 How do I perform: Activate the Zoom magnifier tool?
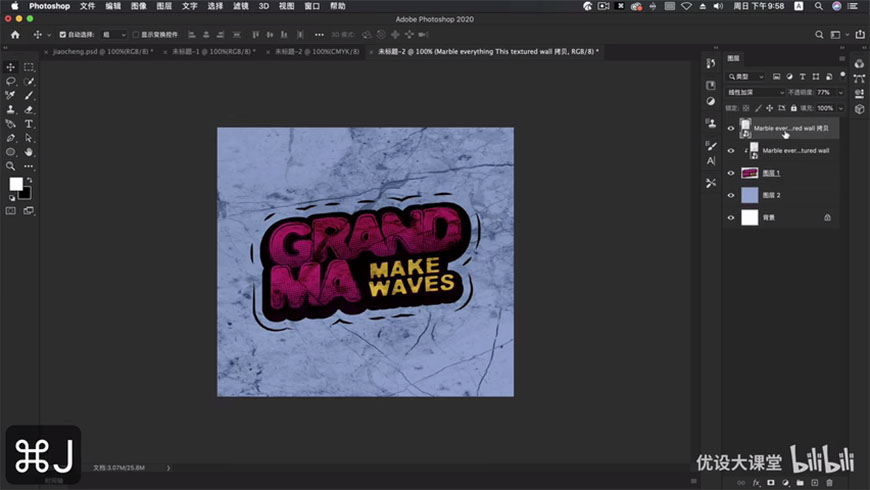[x=11, y=166]
